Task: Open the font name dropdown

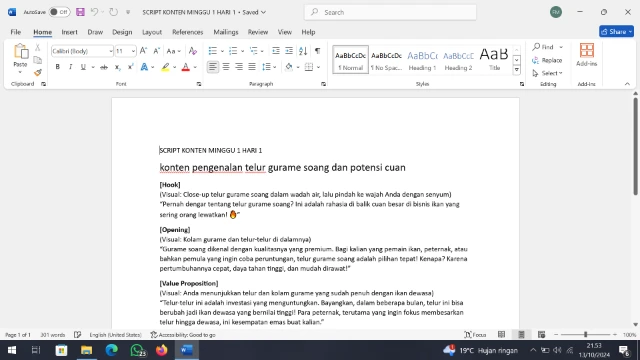Action: (x=111, y=51)
